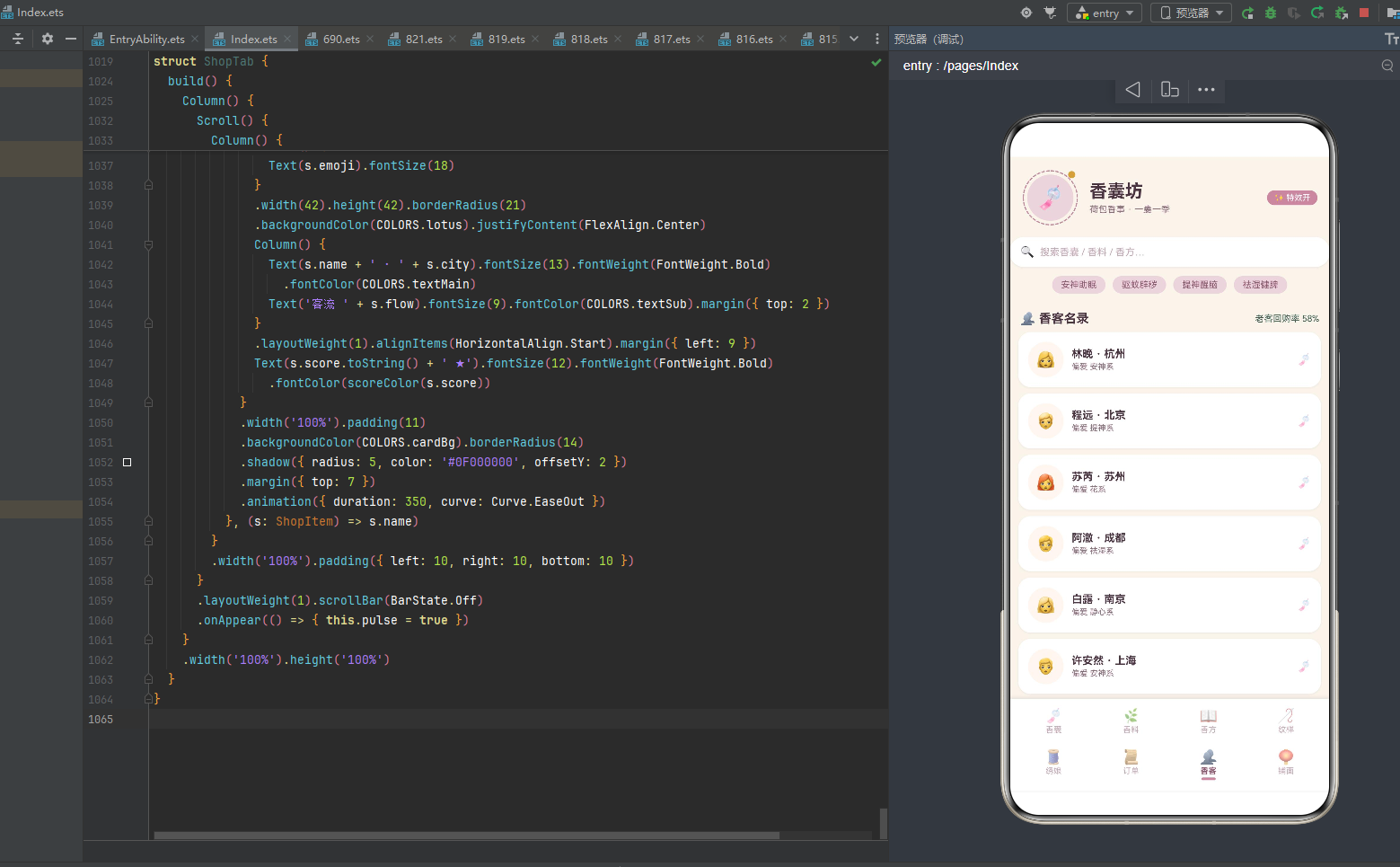Click the expand/collapse panel icon beside gear
Image resolution: width=1400 pixels, height=867 pixels.
pyautogui.click(x=18, y=39)
